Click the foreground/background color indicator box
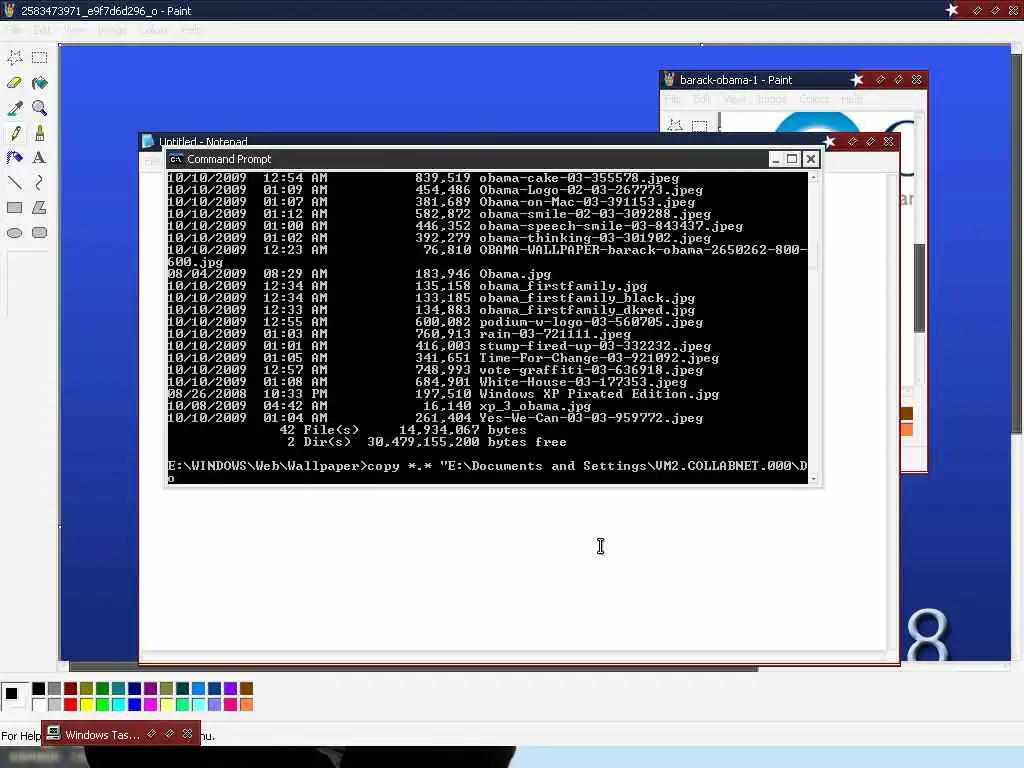This screenshot has height=768, width=1024. pyautogui.click(x=14, y=696)
